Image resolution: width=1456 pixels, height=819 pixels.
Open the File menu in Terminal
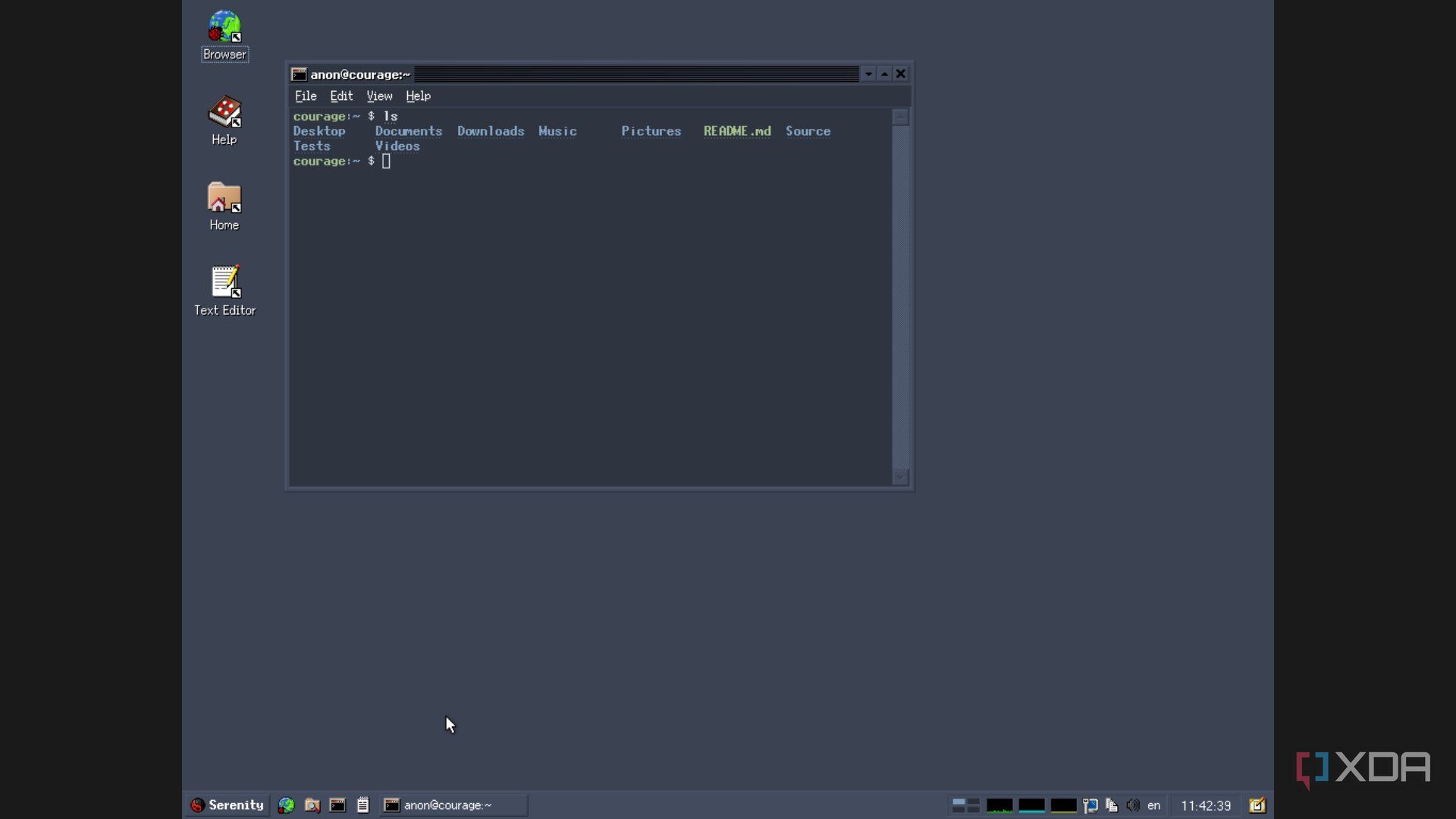coord(306,96)
